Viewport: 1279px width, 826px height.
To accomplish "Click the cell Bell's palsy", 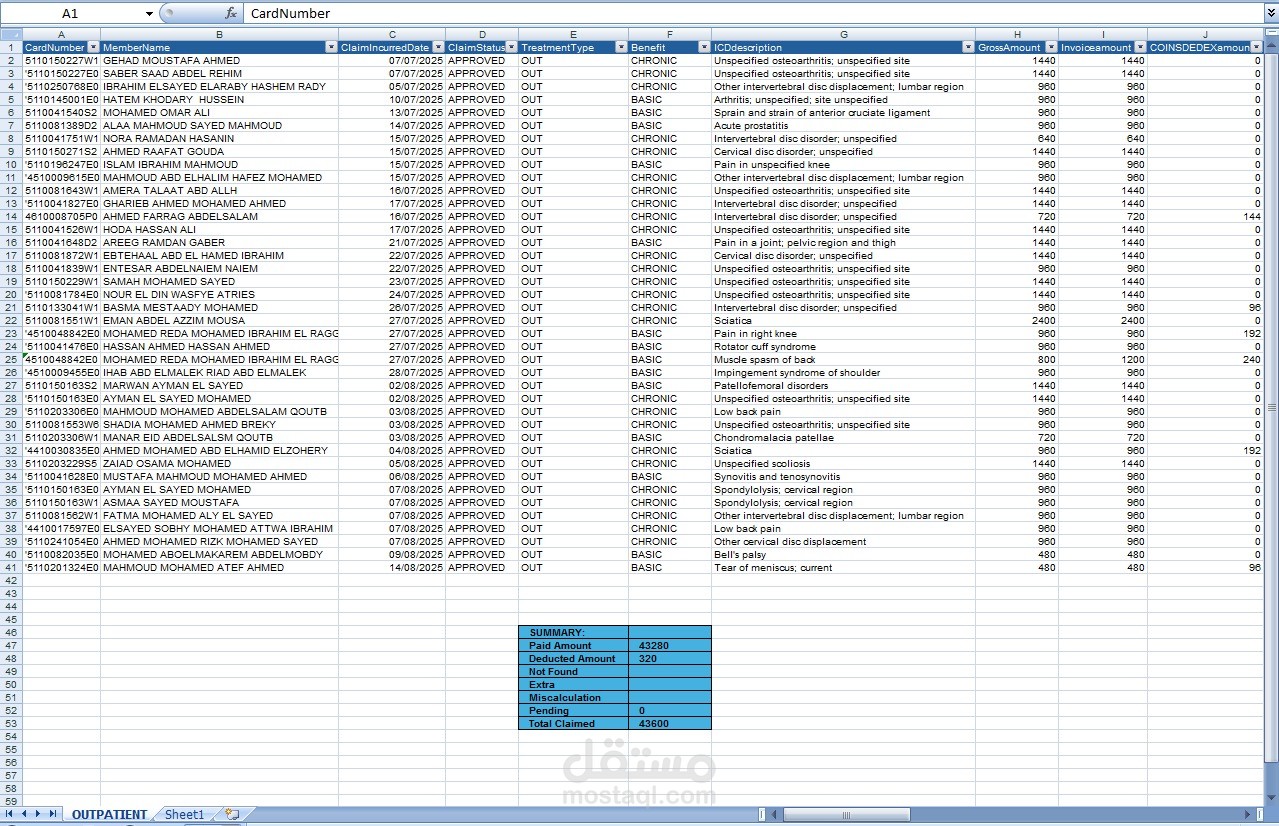I will click(x=843, y=554).
